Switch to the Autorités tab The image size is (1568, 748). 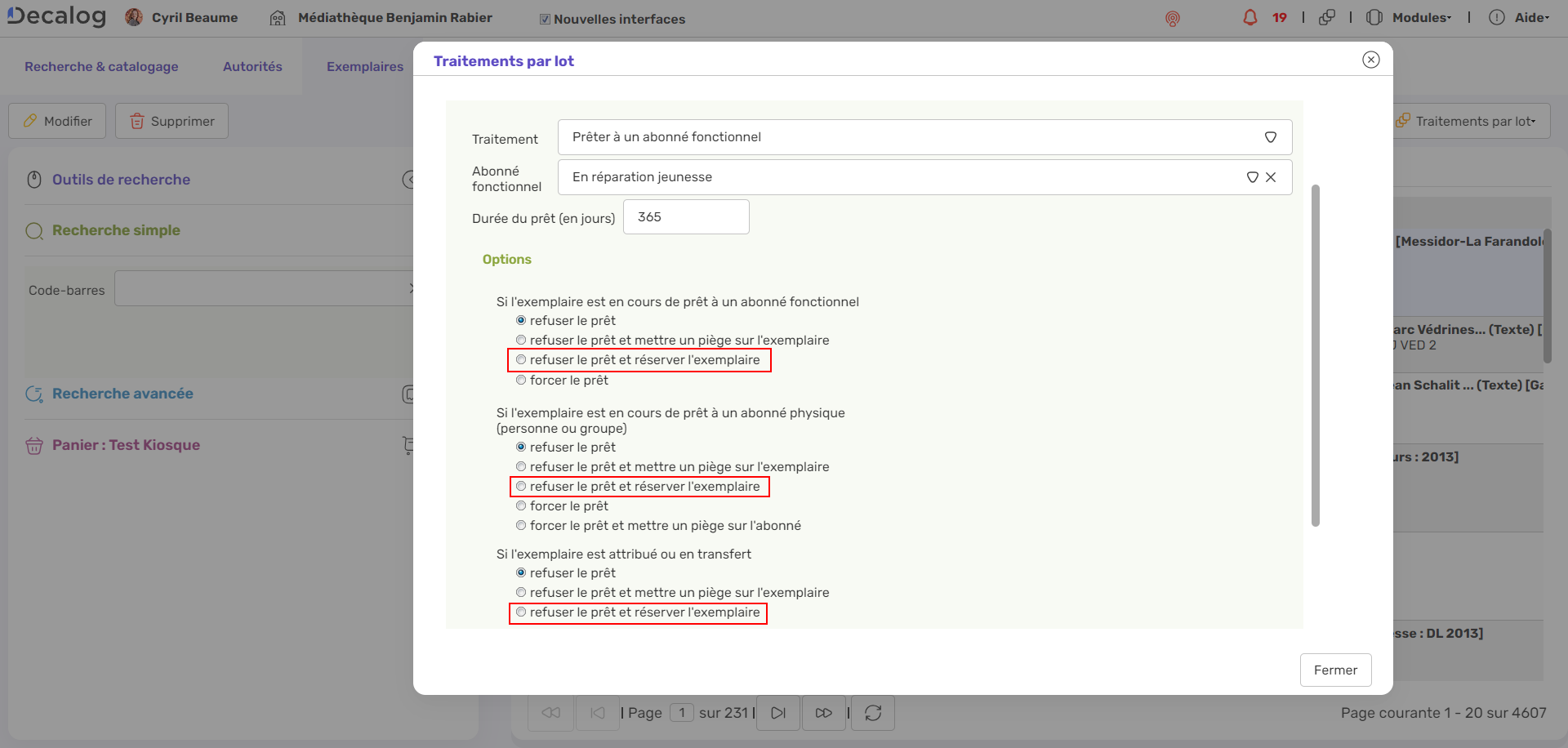click(252, 66)
